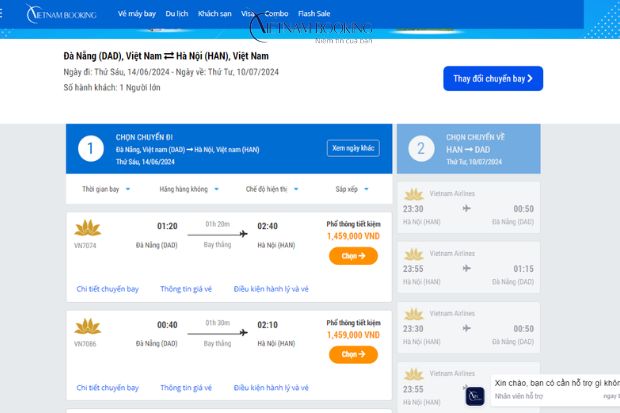Click departure time 00:40 of VN7086
Viewport: 620px width, 413px height.
click(x=167, y=325)
